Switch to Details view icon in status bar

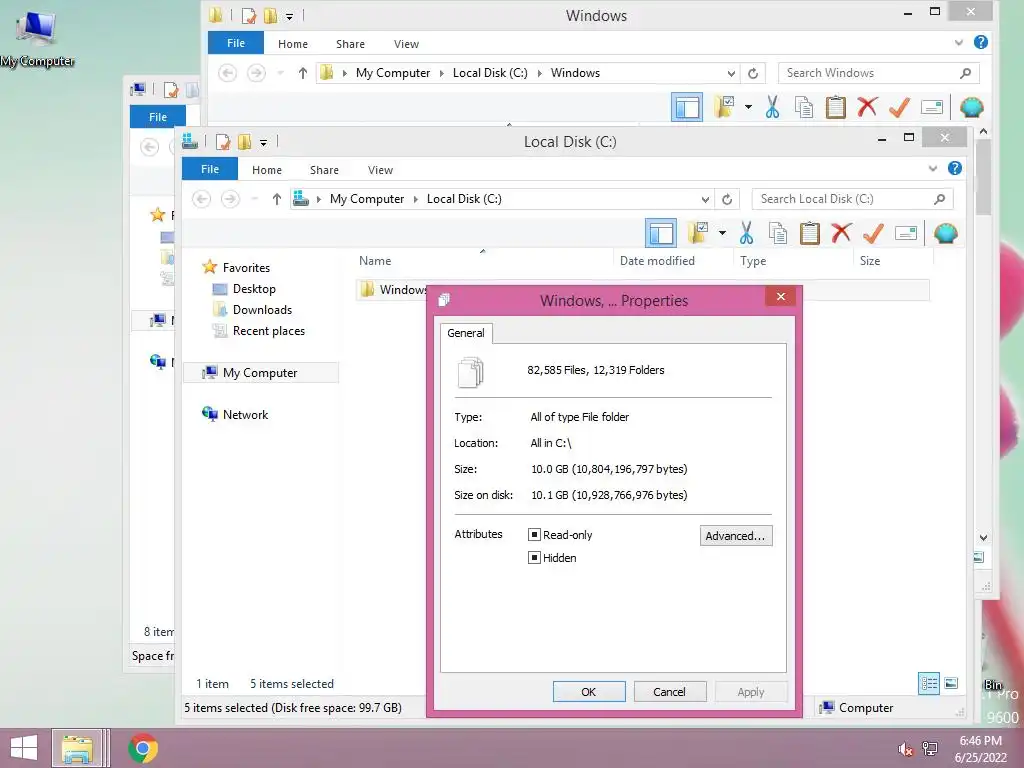(x=929, y=684)
